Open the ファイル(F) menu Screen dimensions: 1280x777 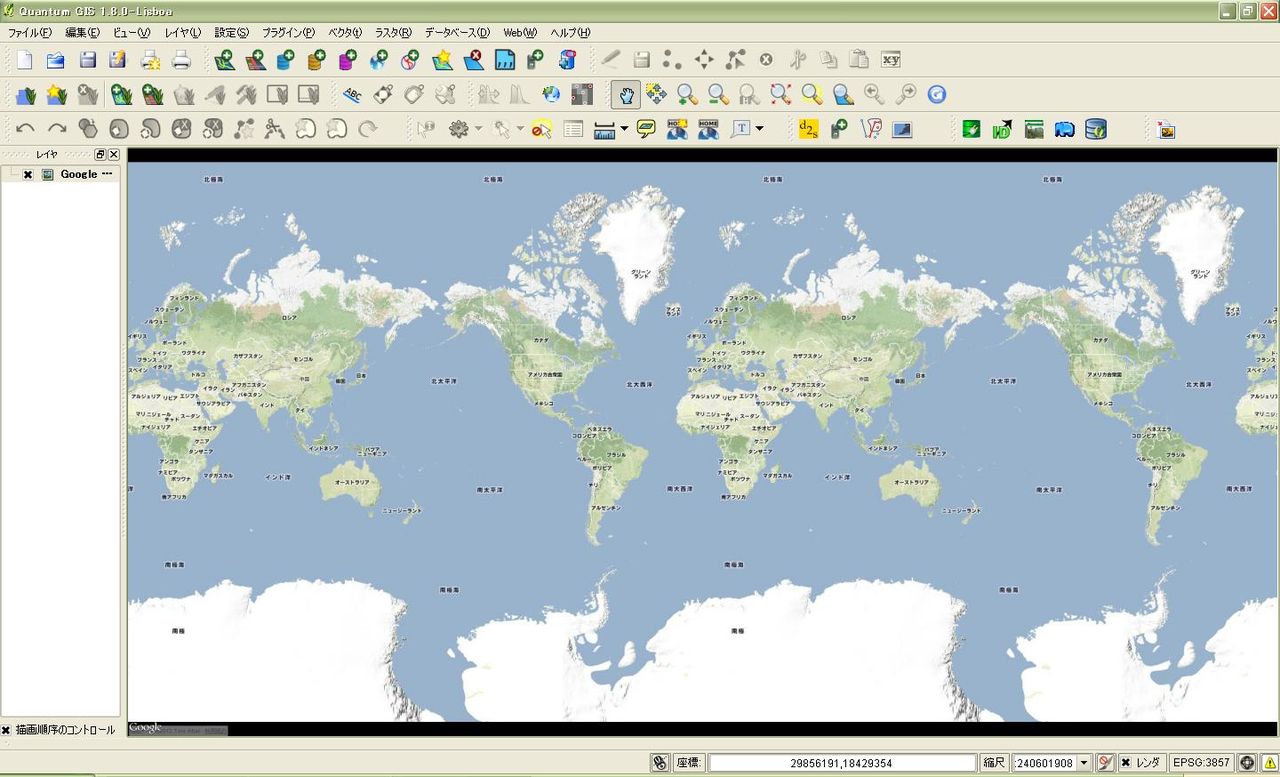[x=30, y=33]
